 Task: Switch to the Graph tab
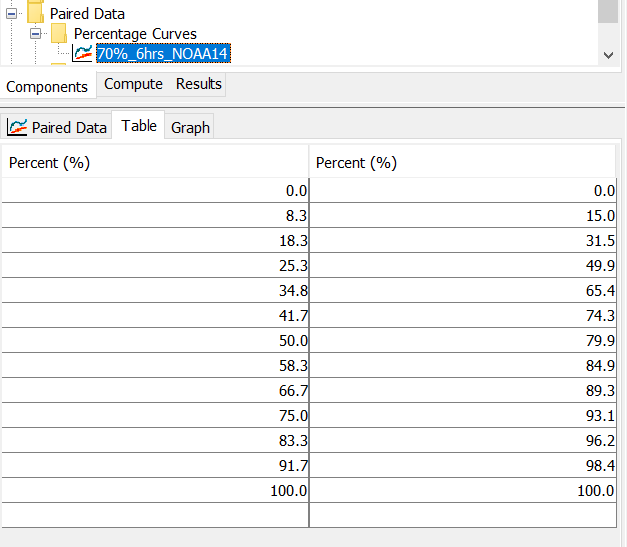point(190,128)
